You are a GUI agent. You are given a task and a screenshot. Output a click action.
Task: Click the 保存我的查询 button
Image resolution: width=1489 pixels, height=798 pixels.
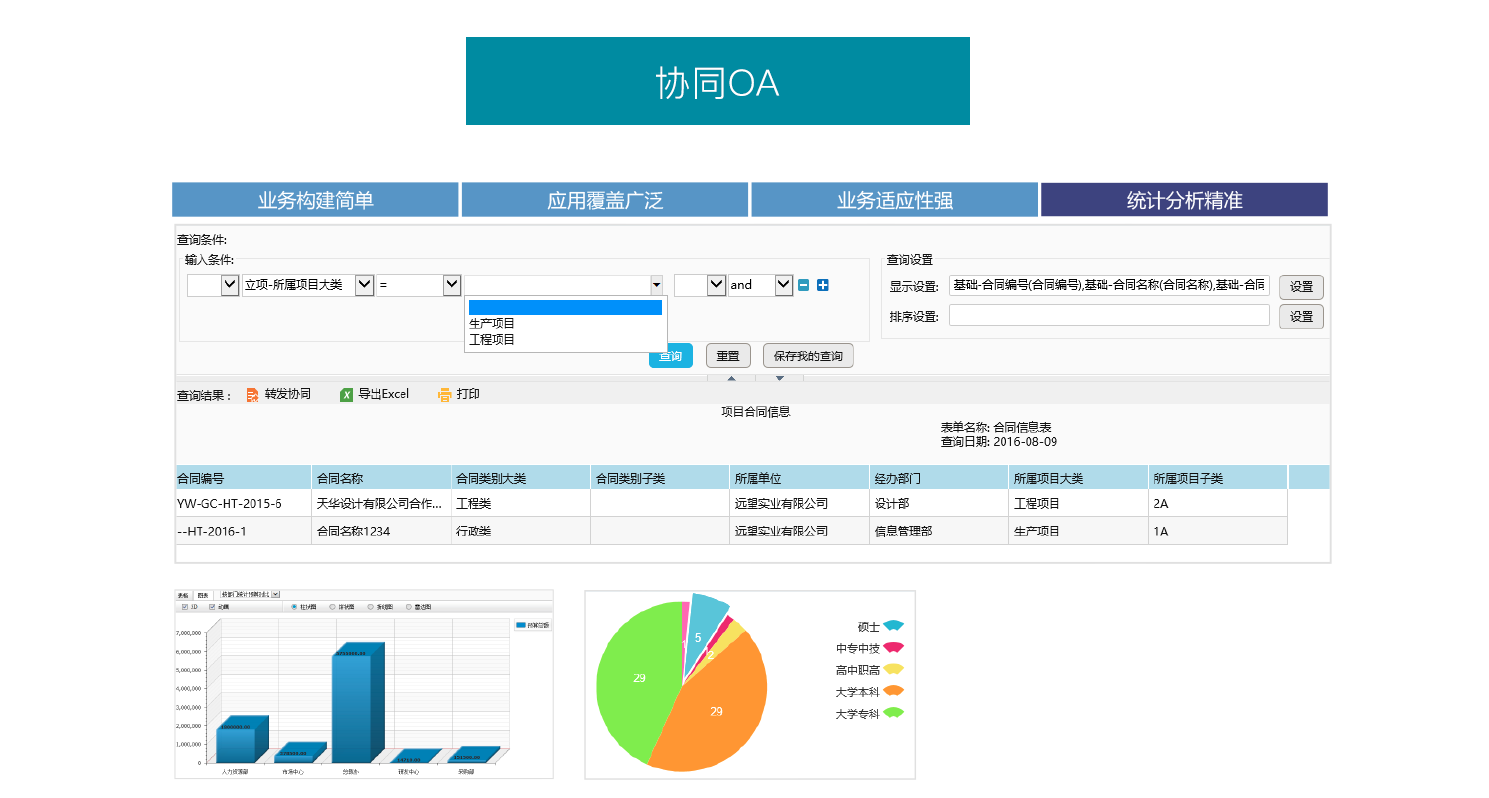click(808, 356)
